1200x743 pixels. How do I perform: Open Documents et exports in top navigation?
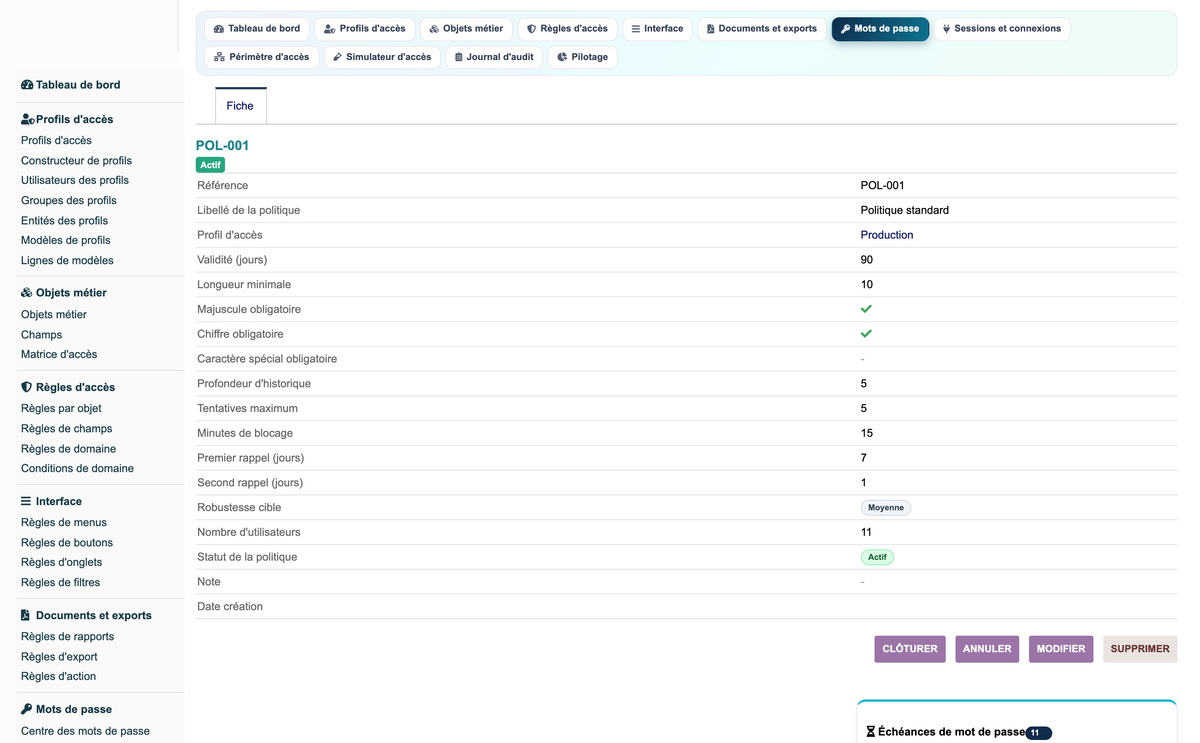(x=762, y=29)
